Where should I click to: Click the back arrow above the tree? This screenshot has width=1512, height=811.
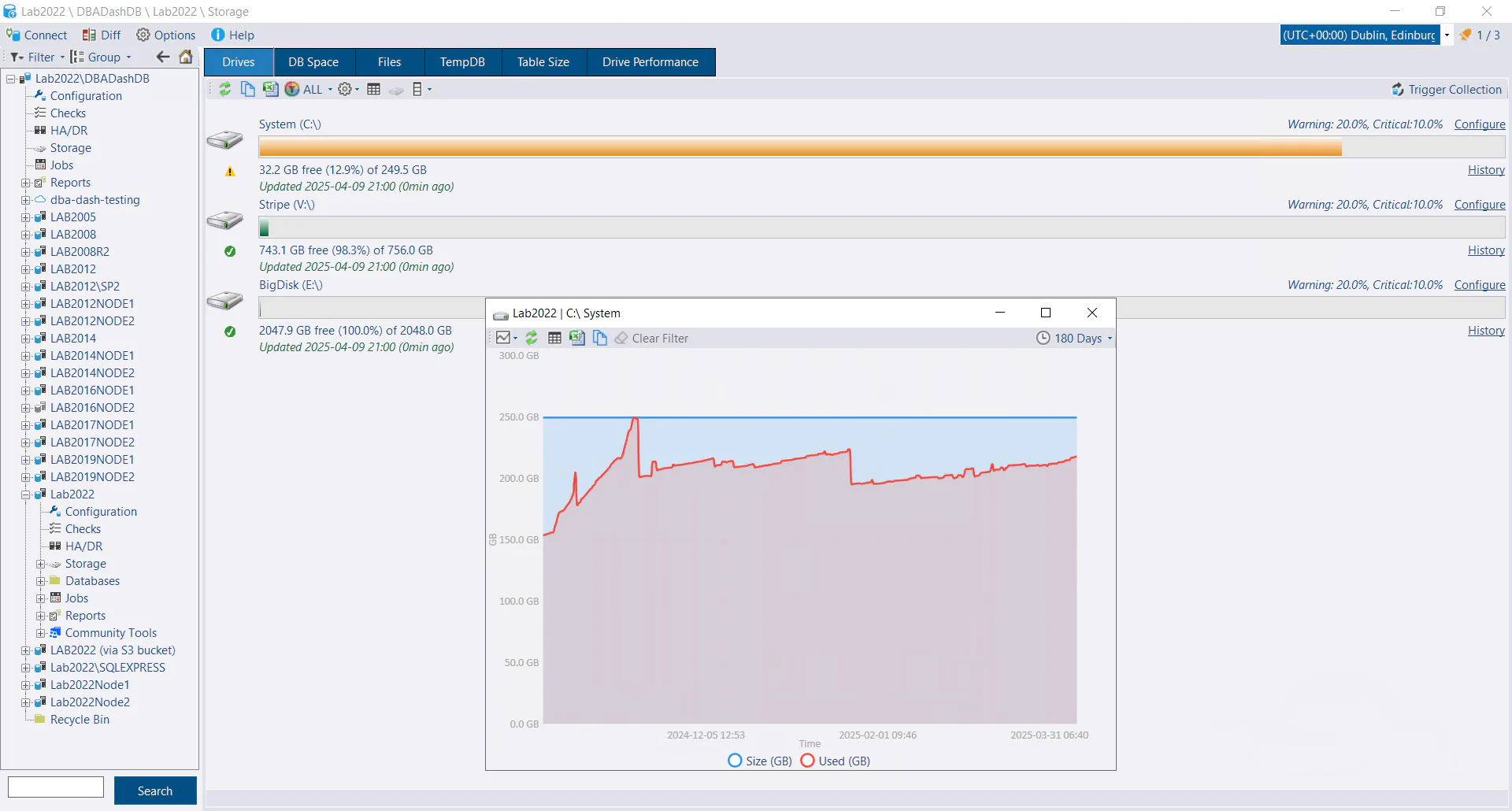pos(163,57)
